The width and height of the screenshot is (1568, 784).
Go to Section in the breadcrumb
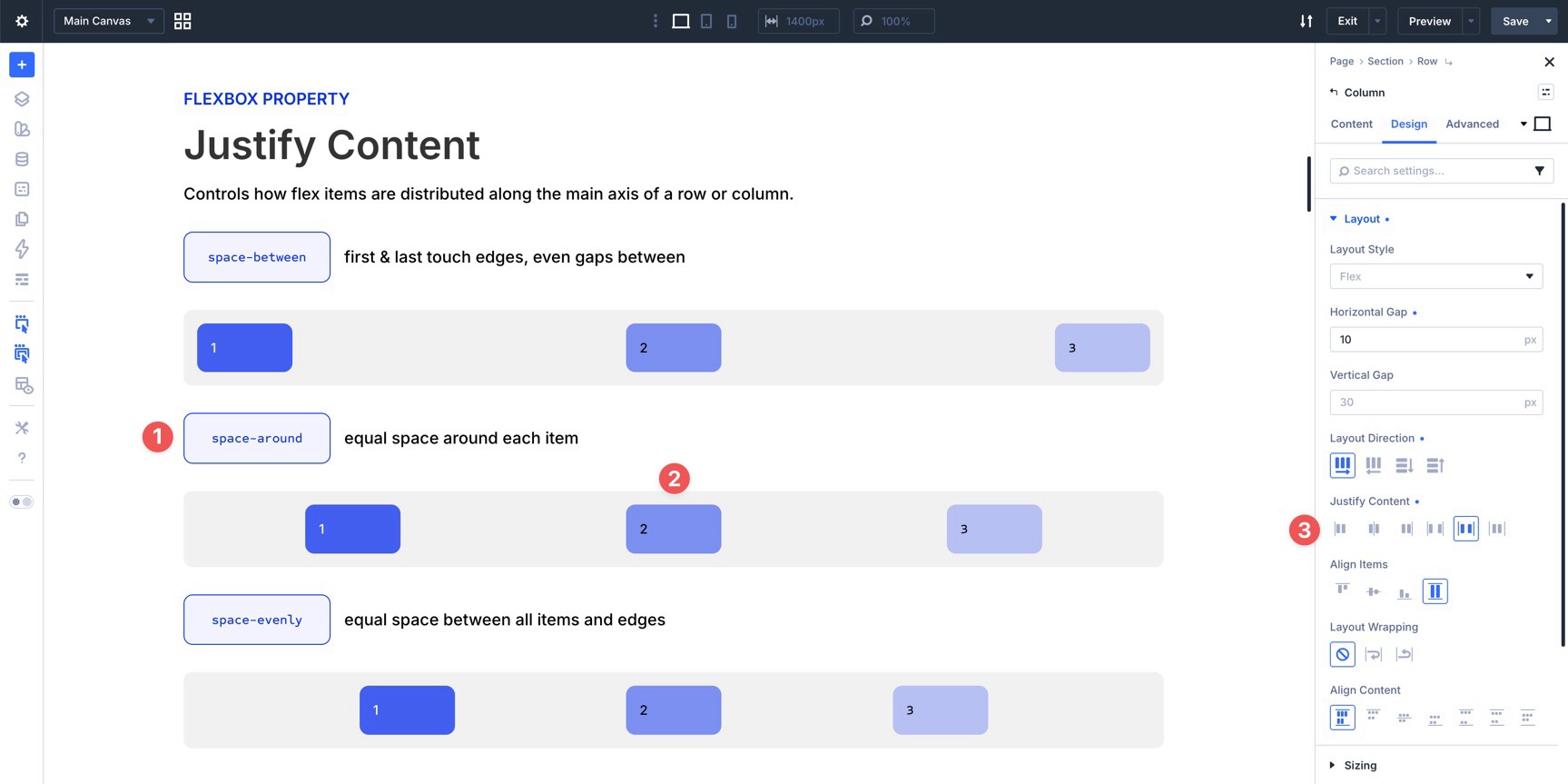click(1385, 62)
